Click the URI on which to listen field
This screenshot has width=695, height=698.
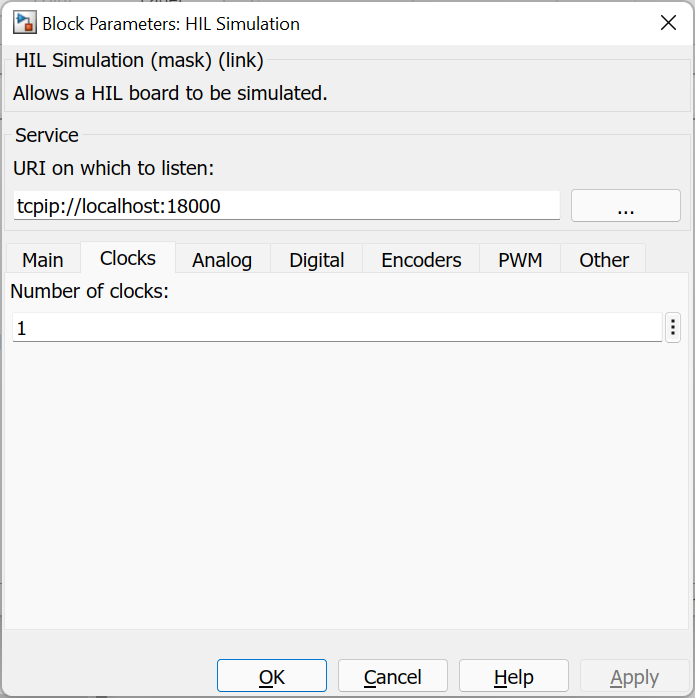pos(287,206)
